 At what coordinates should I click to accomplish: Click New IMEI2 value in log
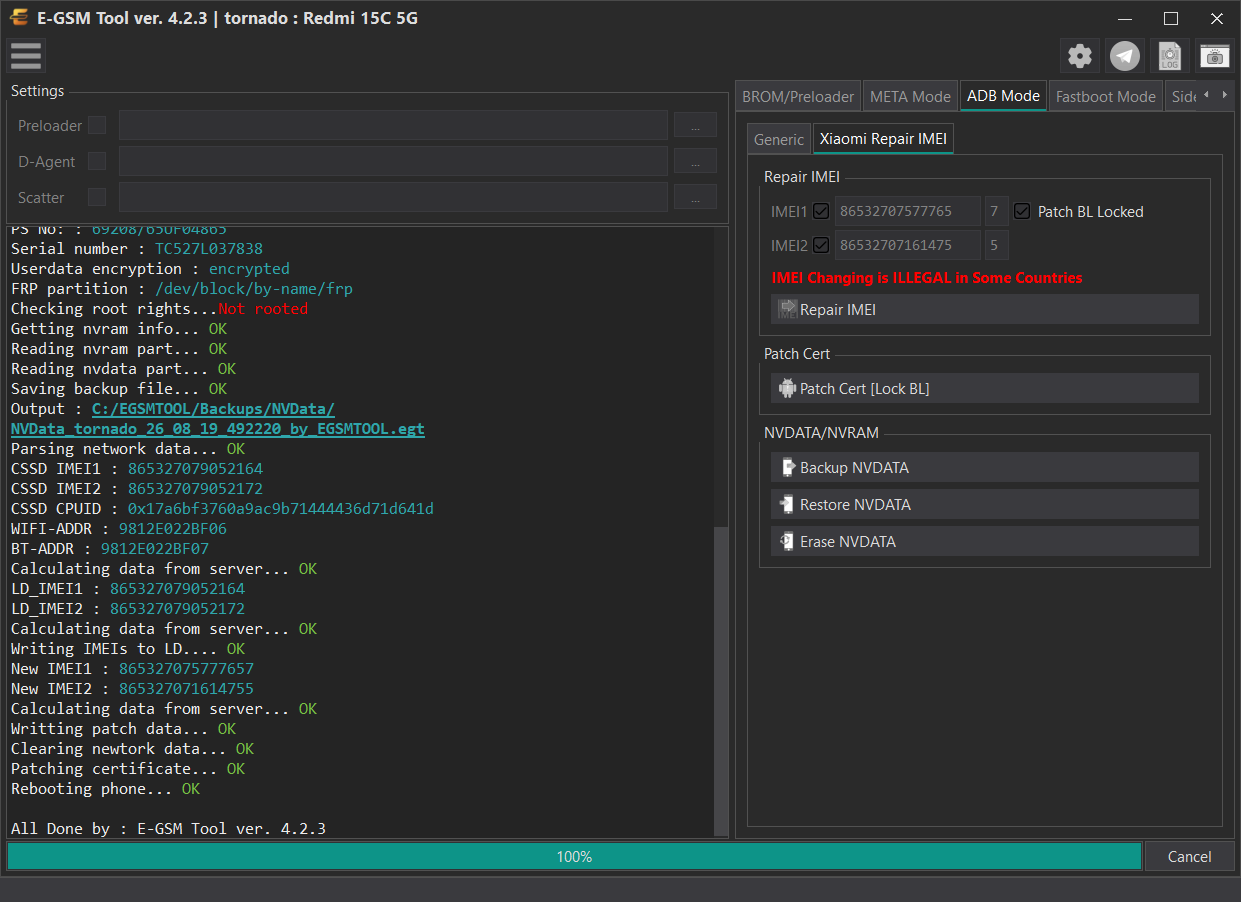(186, 688)
